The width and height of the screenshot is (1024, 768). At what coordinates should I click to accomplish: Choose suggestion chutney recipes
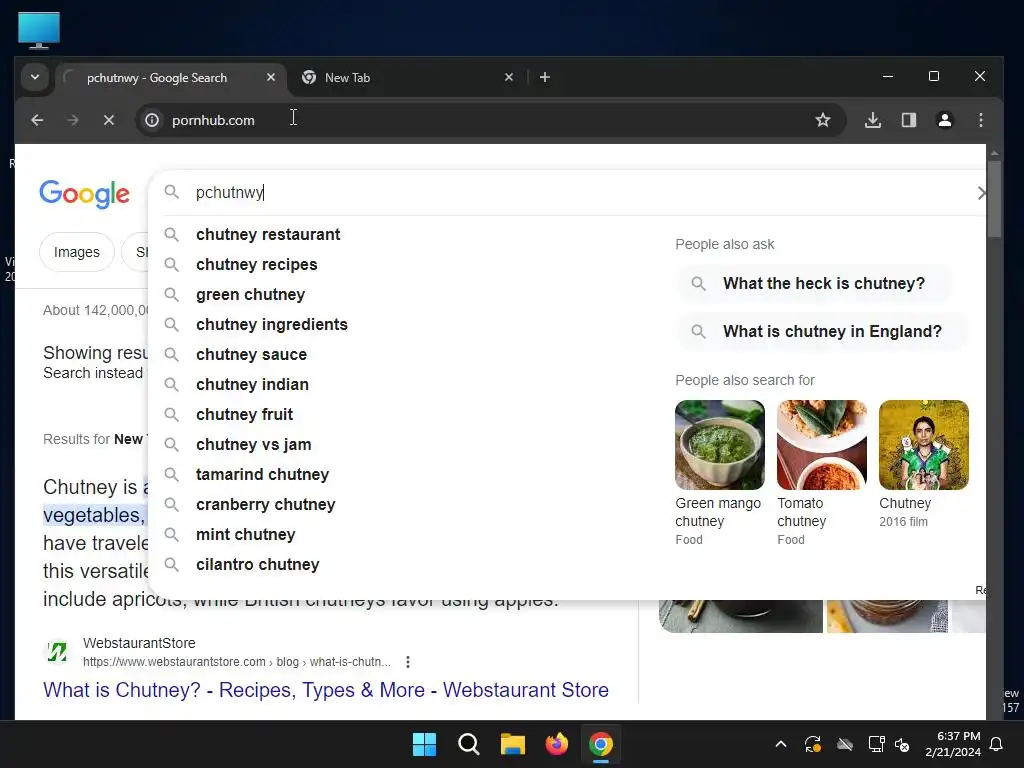(257, 264)
